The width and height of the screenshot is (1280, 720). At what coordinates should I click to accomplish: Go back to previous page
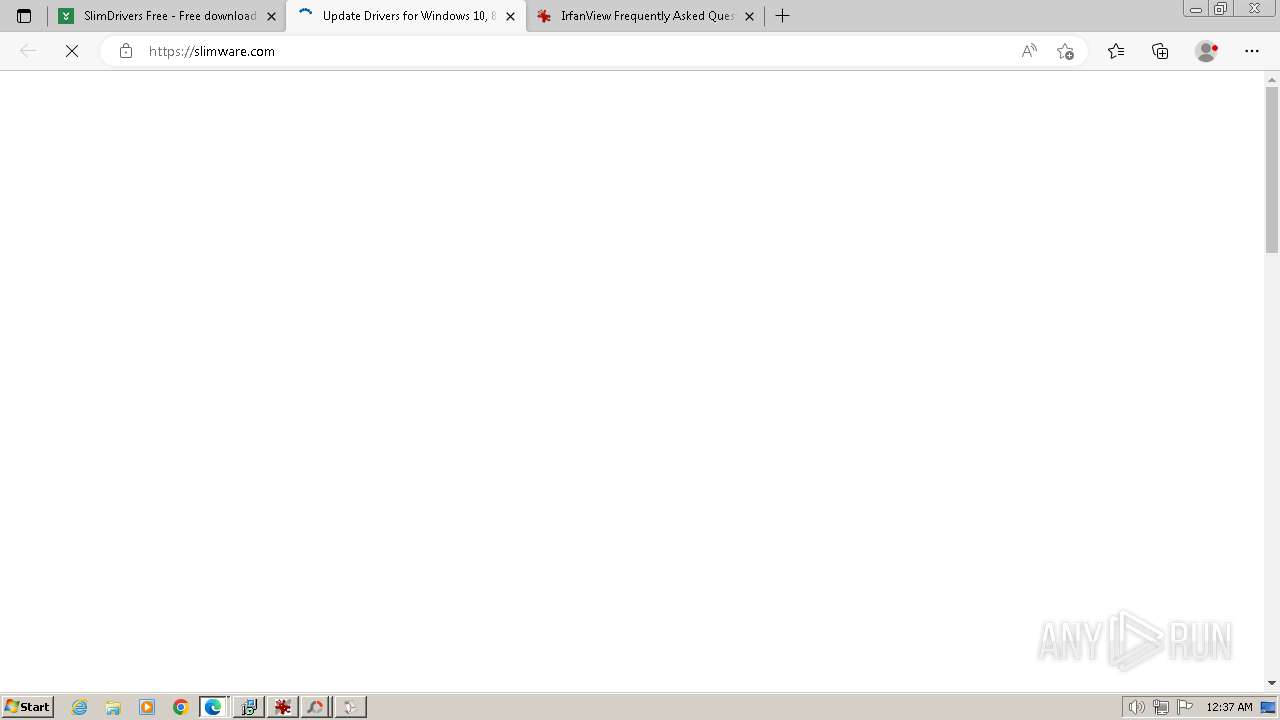tap(28, 51)
